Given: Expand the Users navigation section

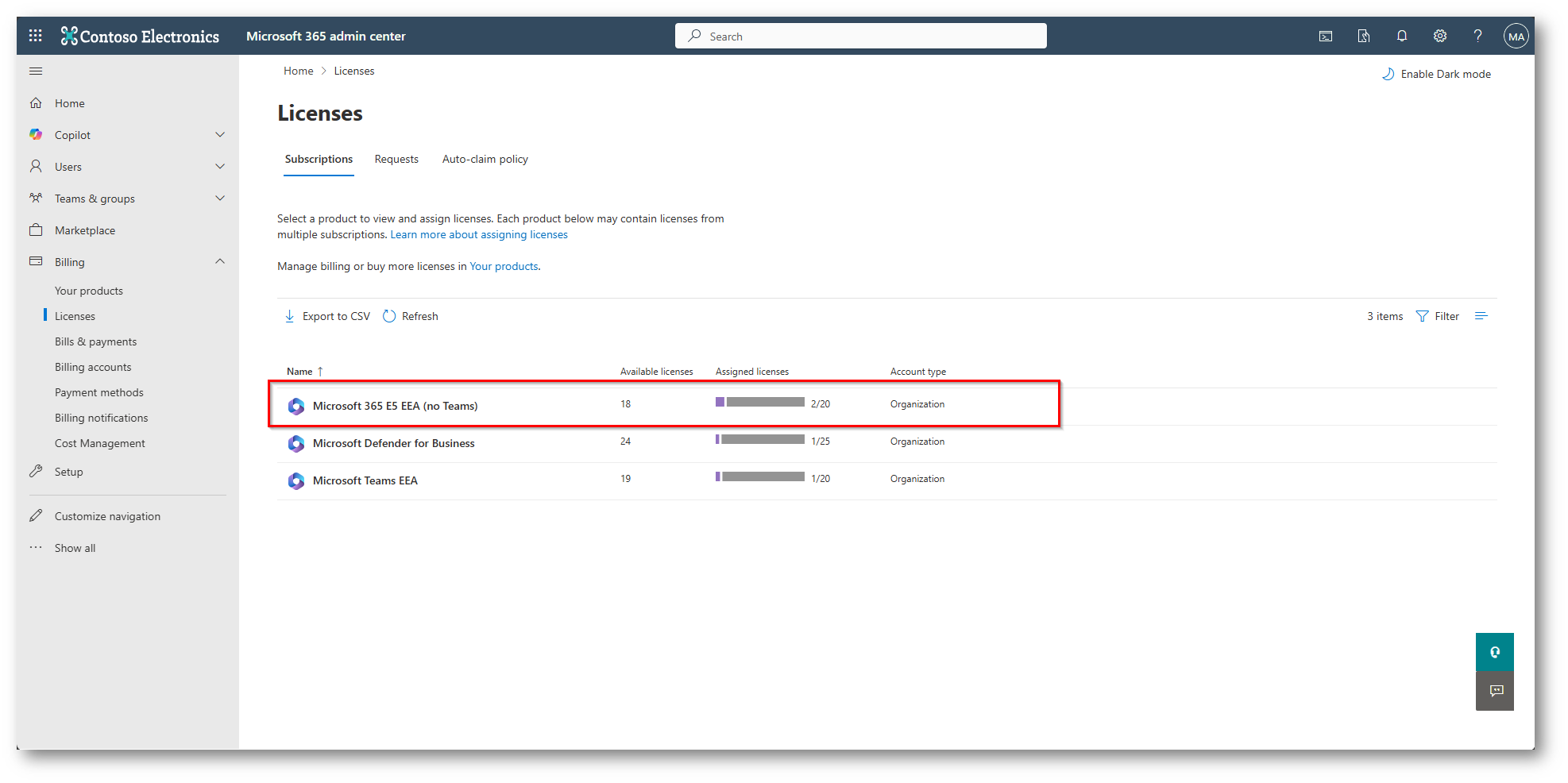Looking at the screenshot, I should (220, 167).
